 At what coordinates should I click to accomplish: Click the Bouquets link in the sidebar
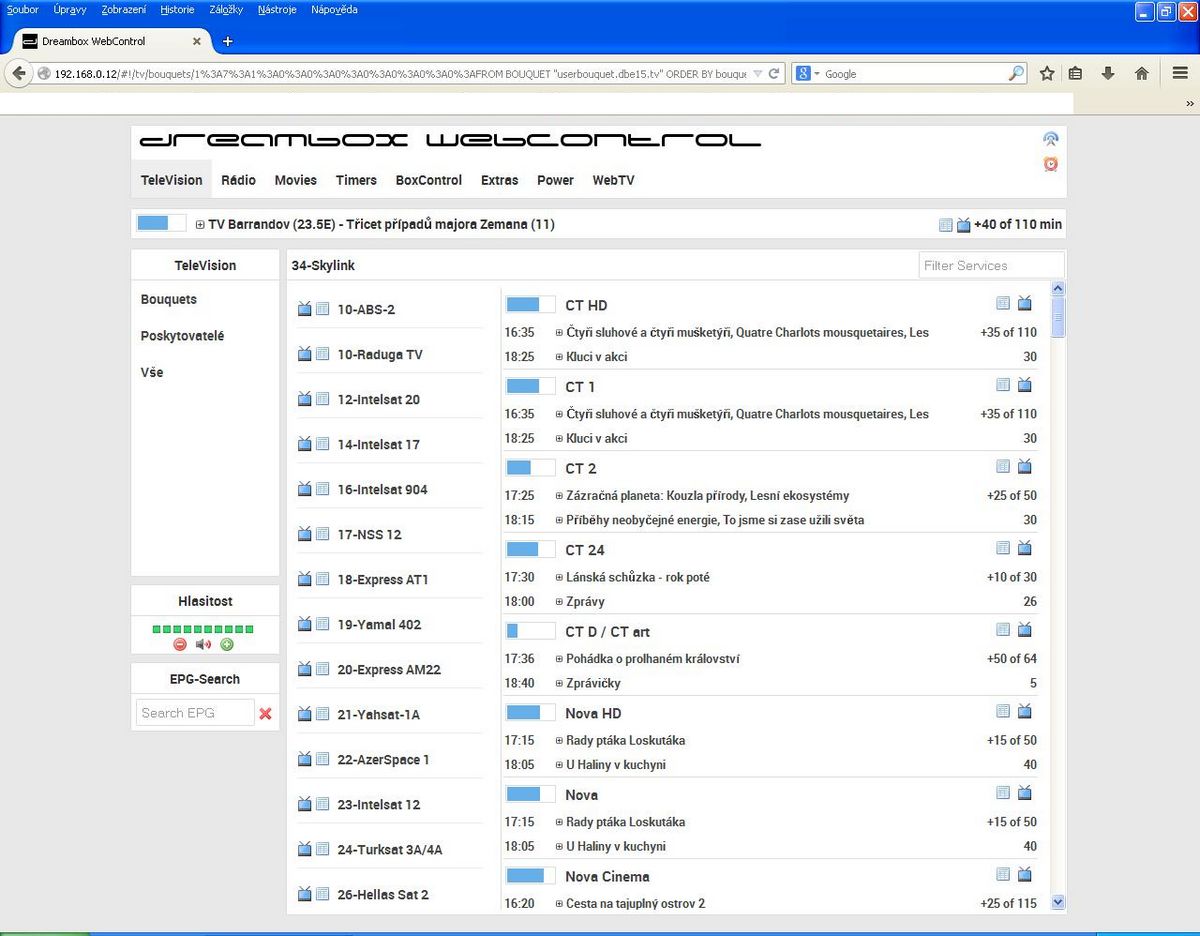[169, 299]
